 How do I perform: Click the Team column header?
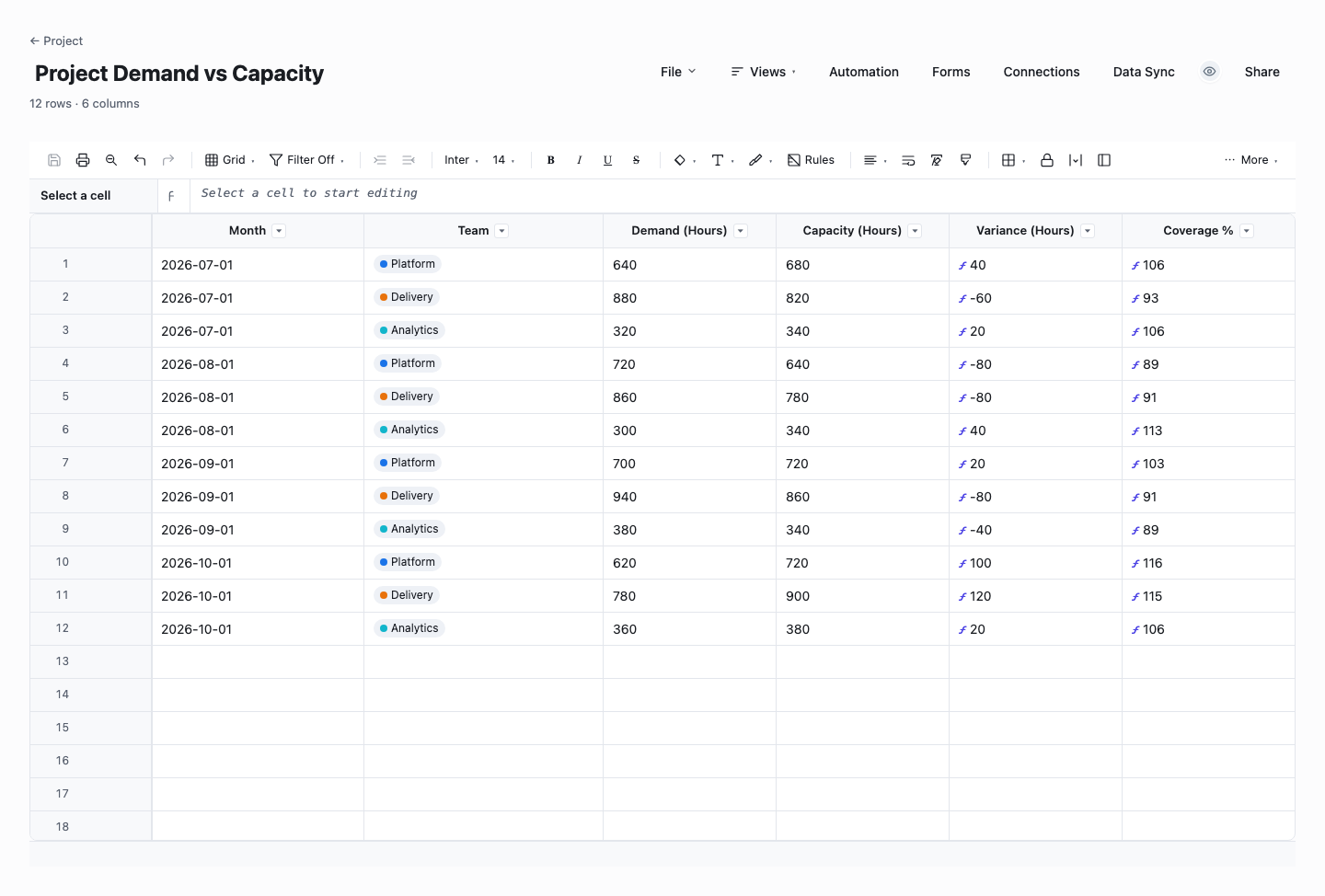484,231
